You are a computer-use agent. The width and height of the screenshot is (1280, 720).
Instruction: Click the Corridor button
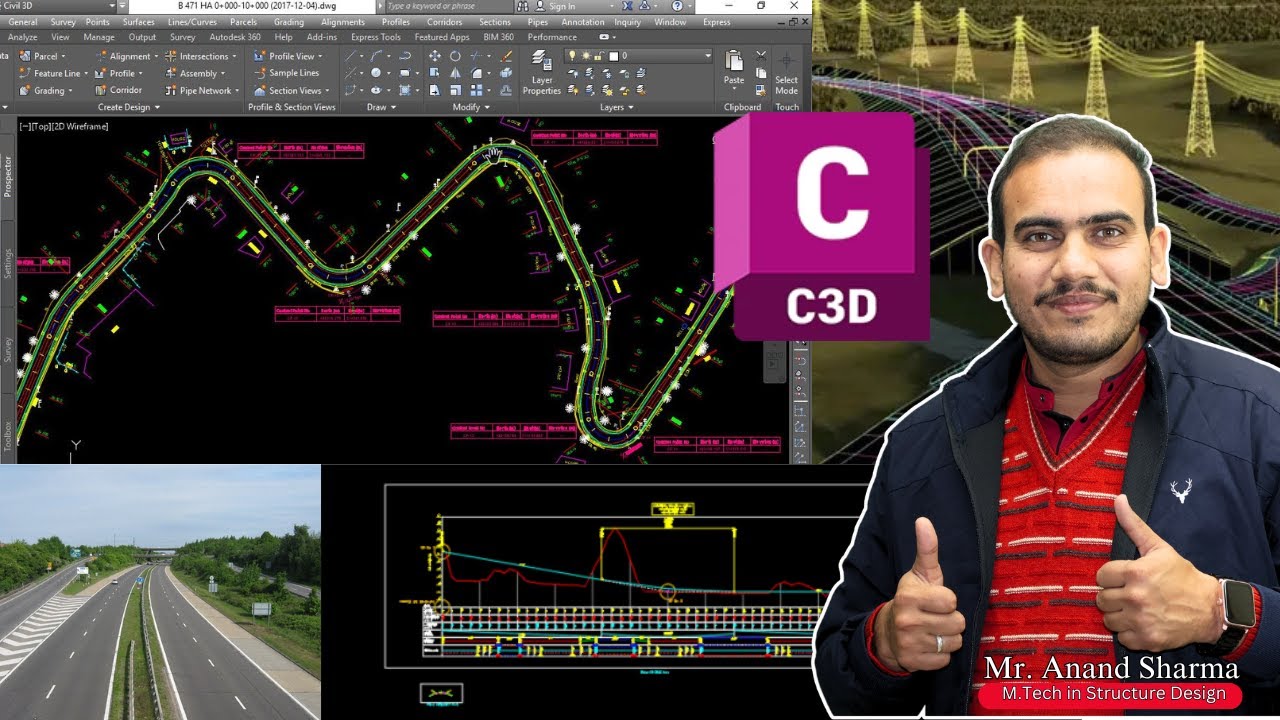tap(120, 90)
